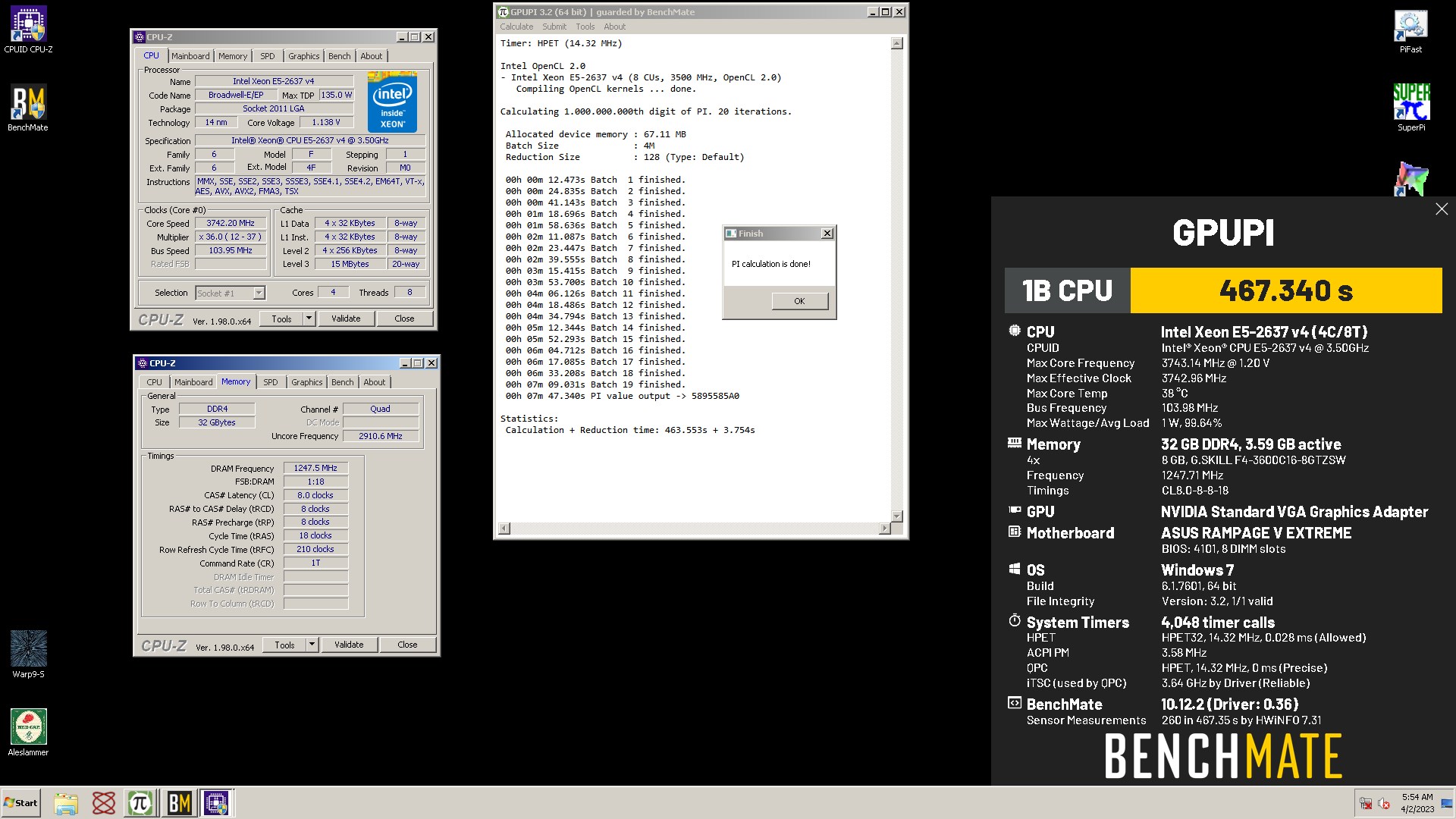Click the Core Speed value 3742.20 MHz

pos(231,224)
